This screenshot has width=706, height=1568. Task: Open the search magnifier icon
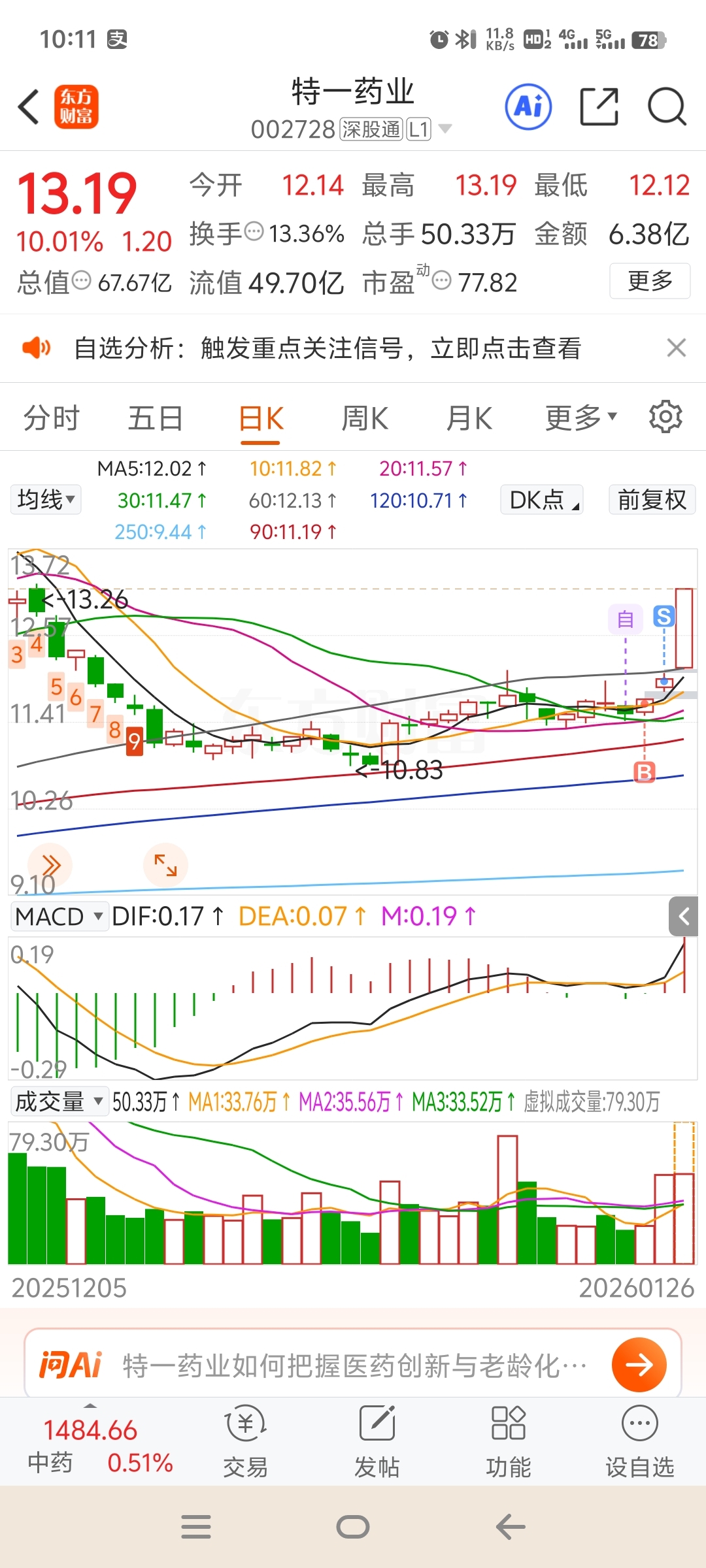667,106
